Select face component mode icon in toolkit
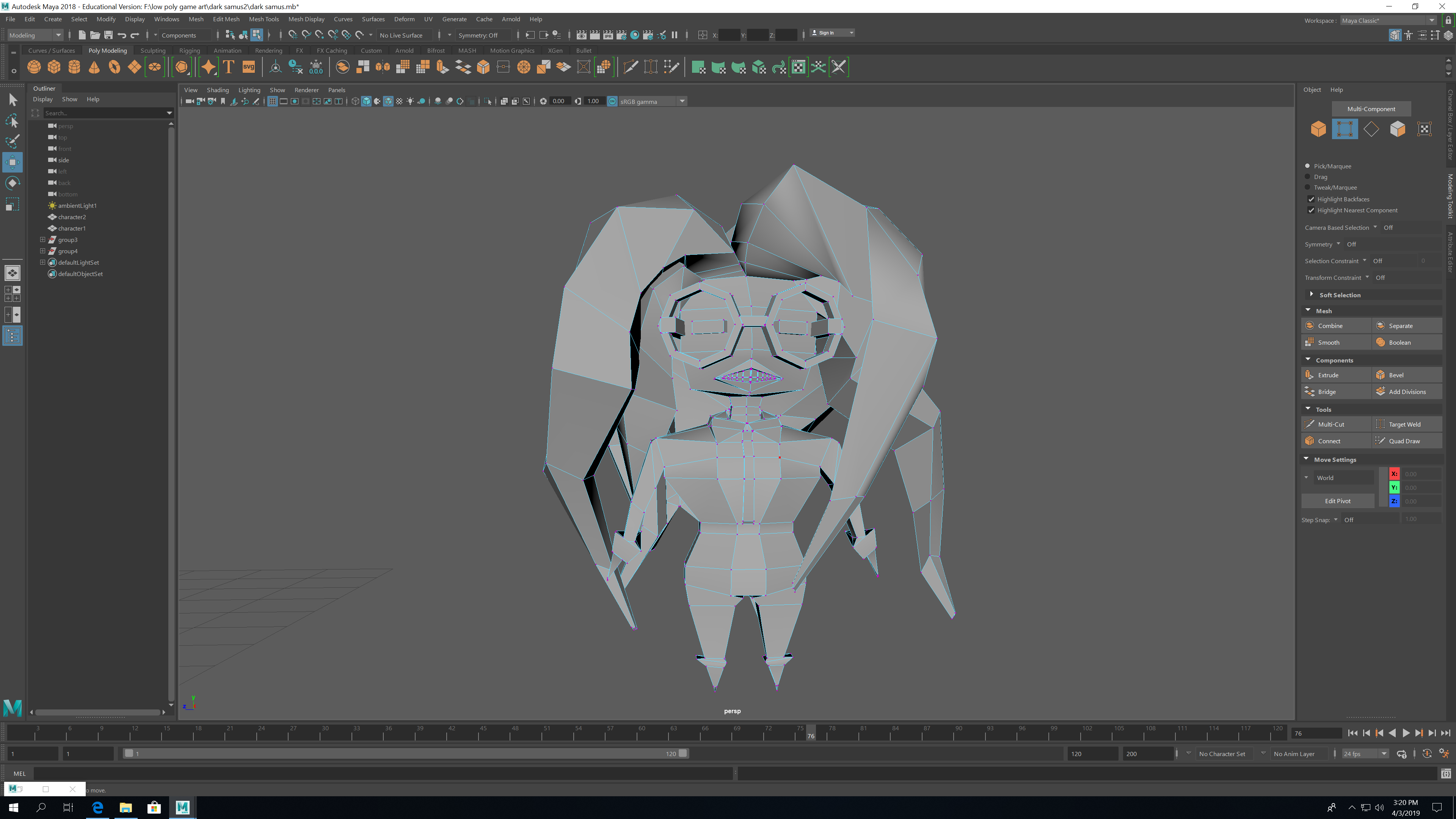Viewport: 1456px width, 819px height. point(1397,129)
